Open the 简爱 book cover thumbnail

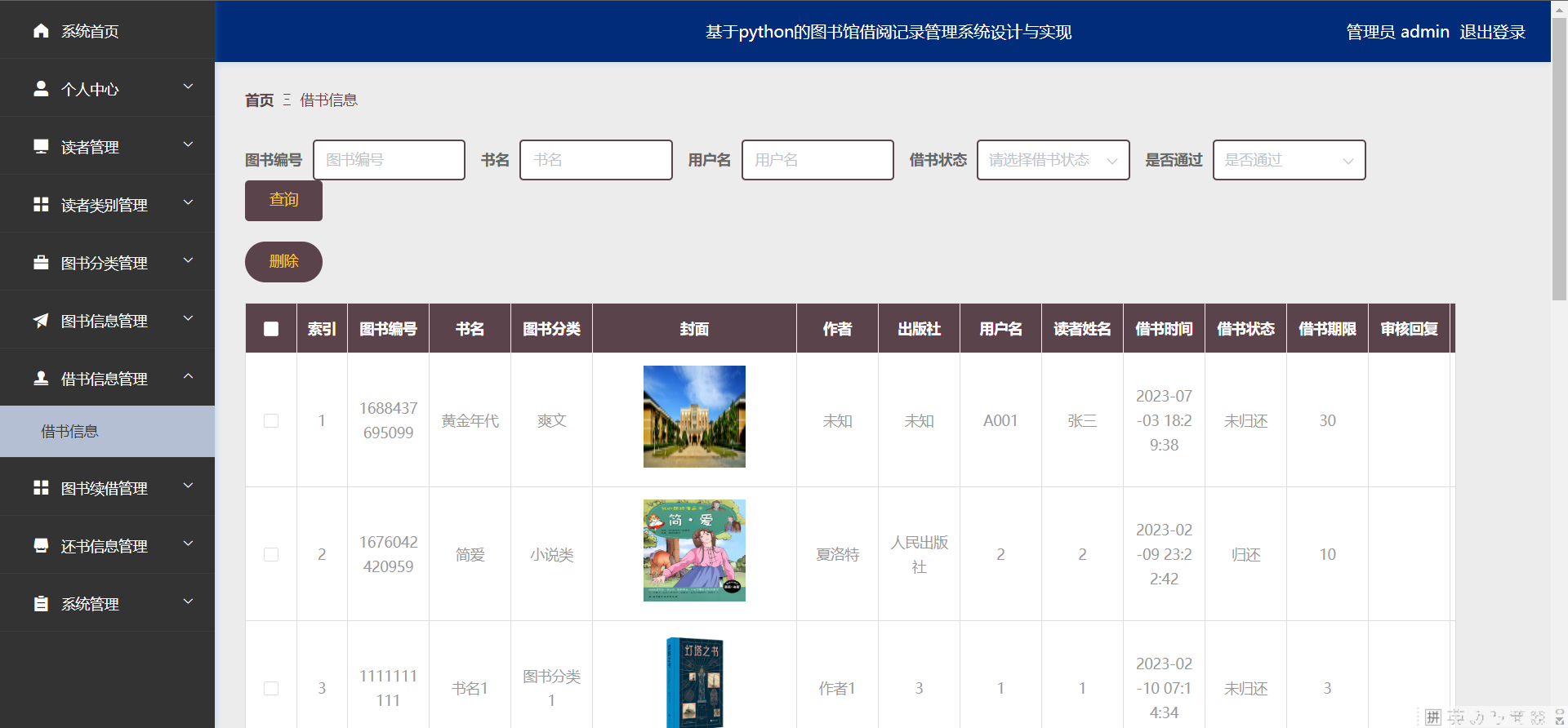[694, 550]
